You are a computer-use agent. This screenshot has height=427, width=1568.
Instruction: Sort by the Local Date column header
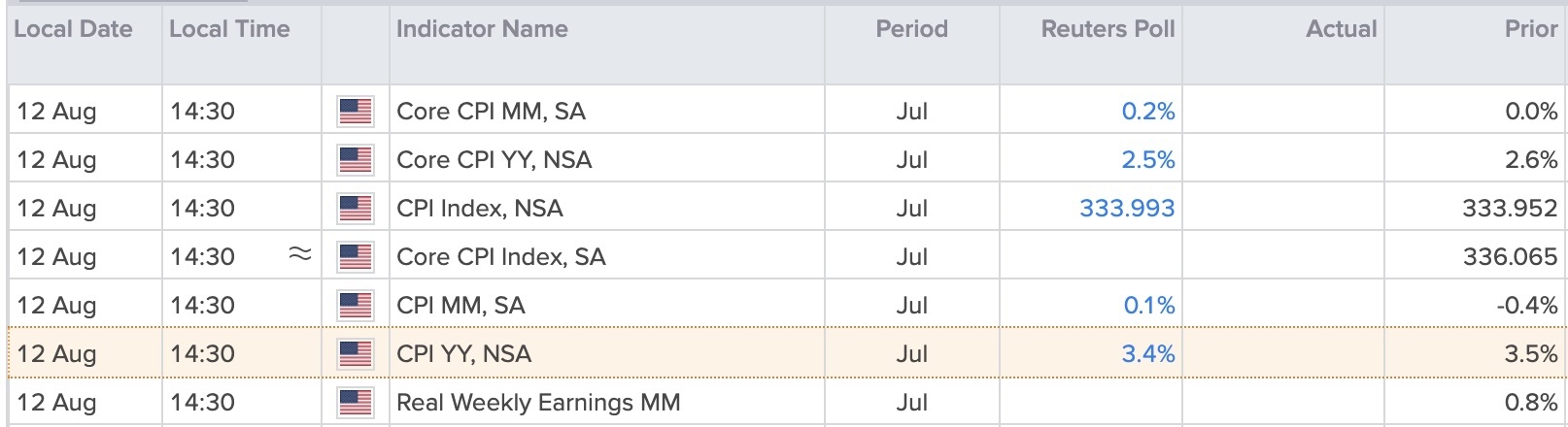(73, 29)
